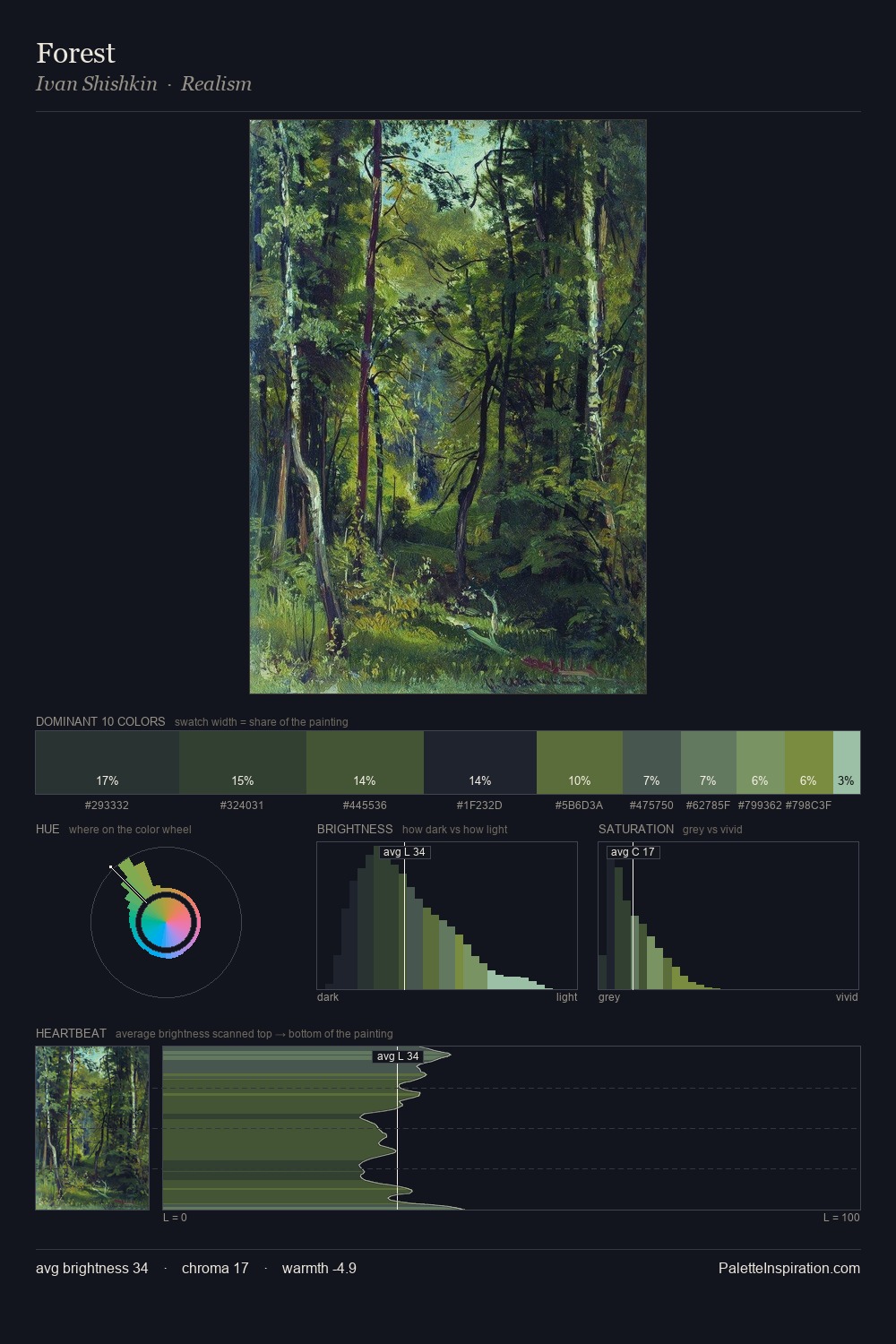Select the 10% swatch #5B6D3A

click(x=580, y=762)
